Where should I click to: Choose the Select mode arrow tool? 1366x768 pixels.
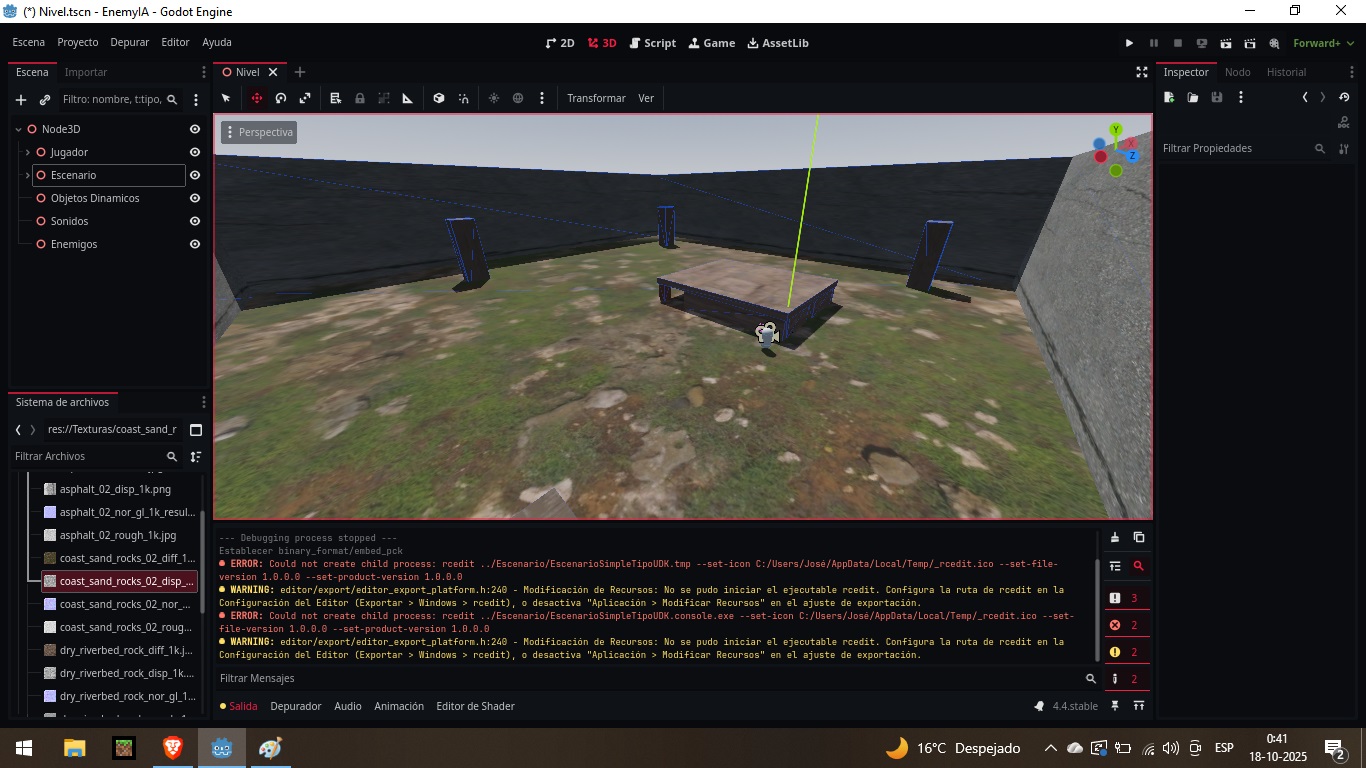click(226, 98)
